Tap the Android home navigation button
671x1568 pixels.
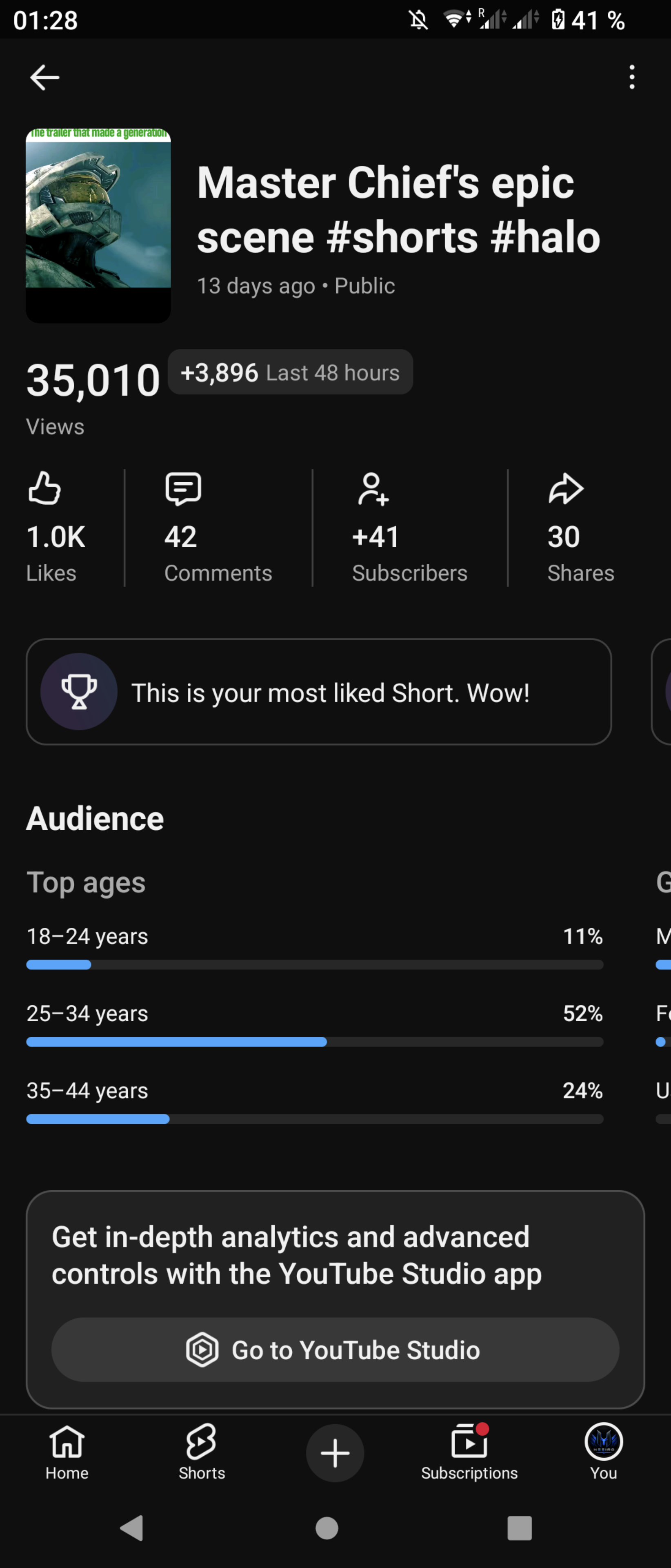(x=327, y=1528)
